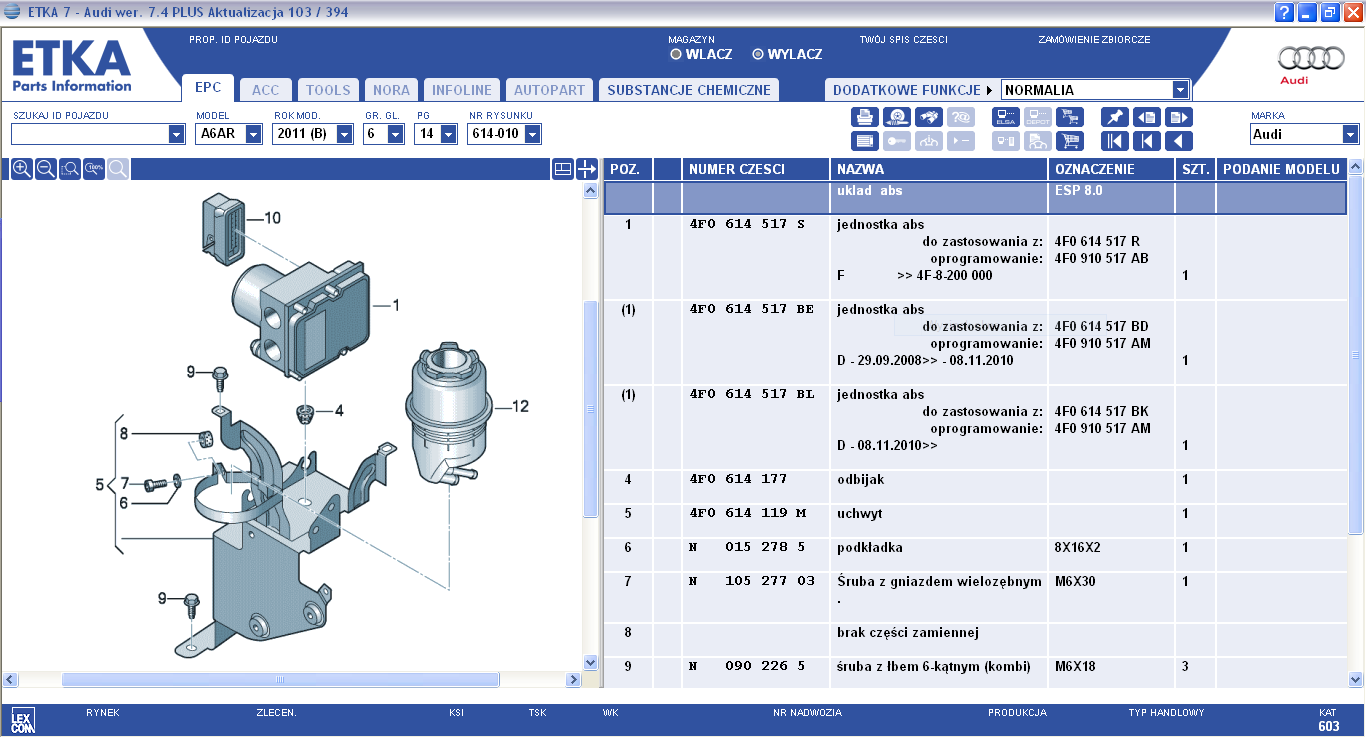
Task: Open the ELSA link icon
Action: pos(1006,117)
